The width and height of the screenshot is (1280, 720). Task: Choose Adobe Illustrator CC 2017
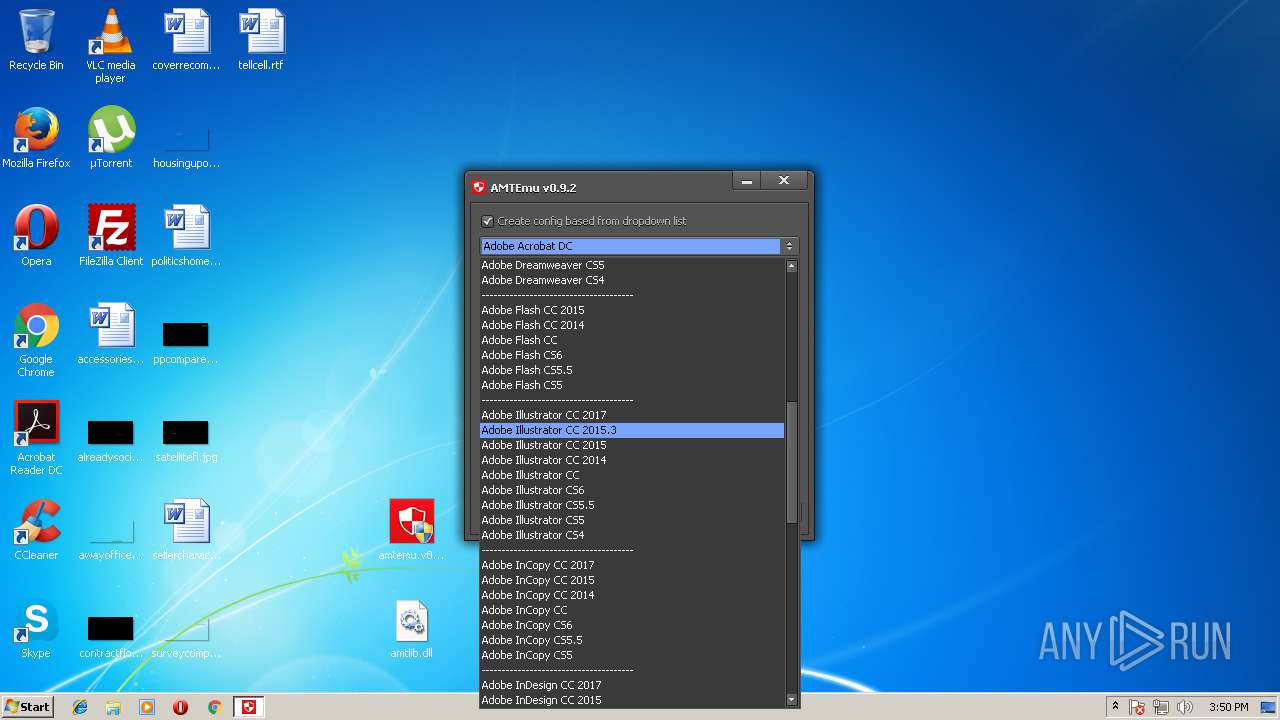click(632, 415)
